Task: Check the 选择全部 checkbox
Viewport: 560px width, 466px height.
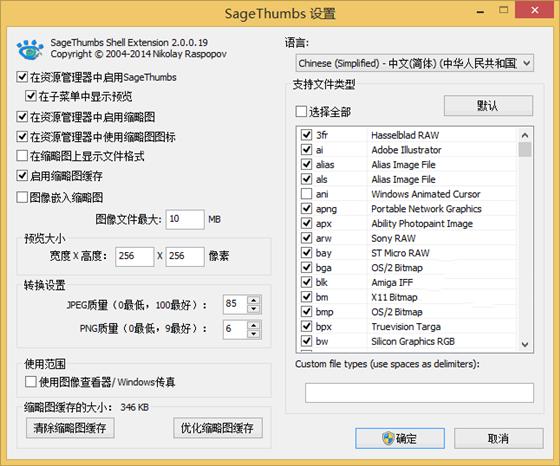Action: 301,111
